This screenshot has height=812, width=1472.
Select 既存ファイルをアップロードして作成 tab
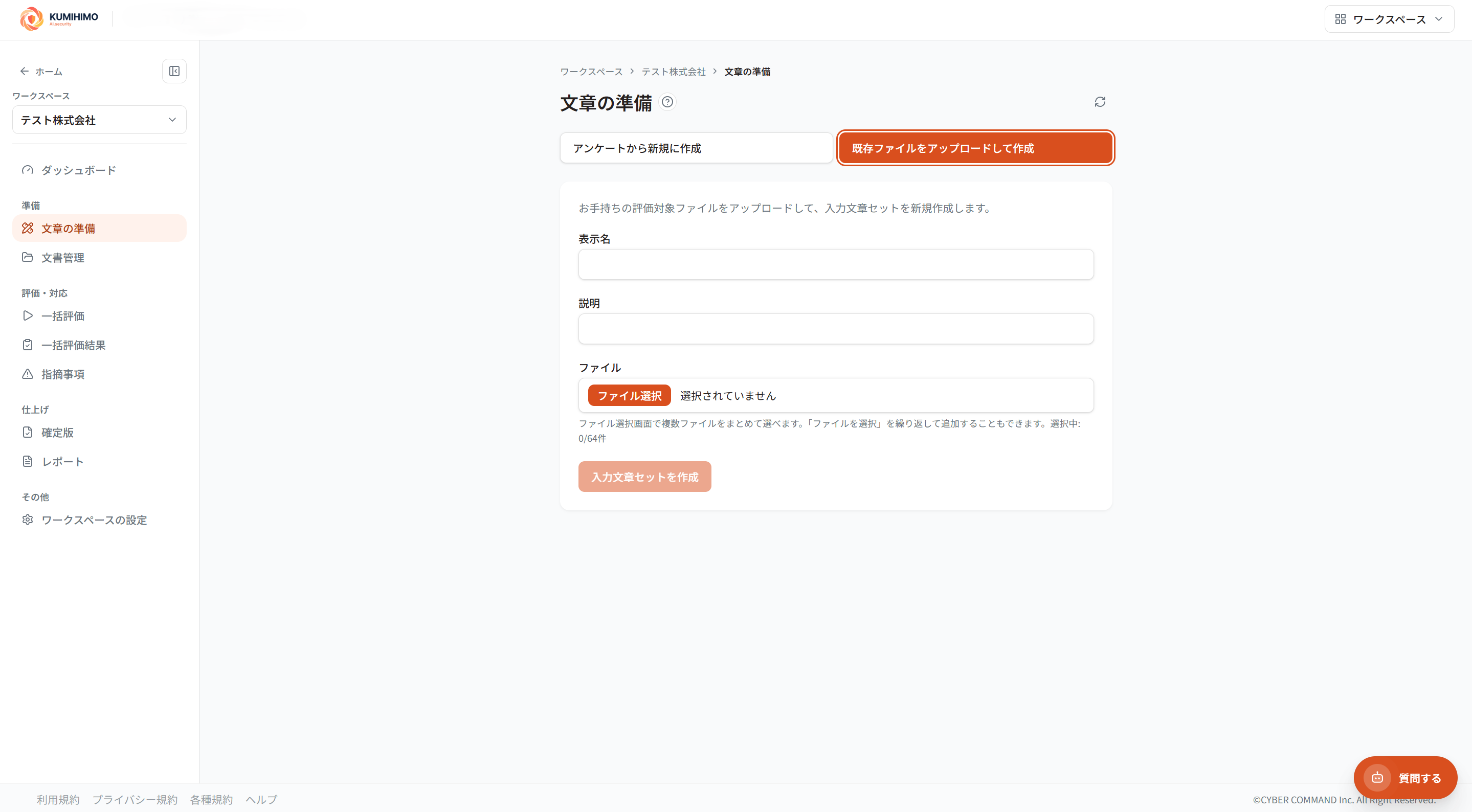point(975,149)
